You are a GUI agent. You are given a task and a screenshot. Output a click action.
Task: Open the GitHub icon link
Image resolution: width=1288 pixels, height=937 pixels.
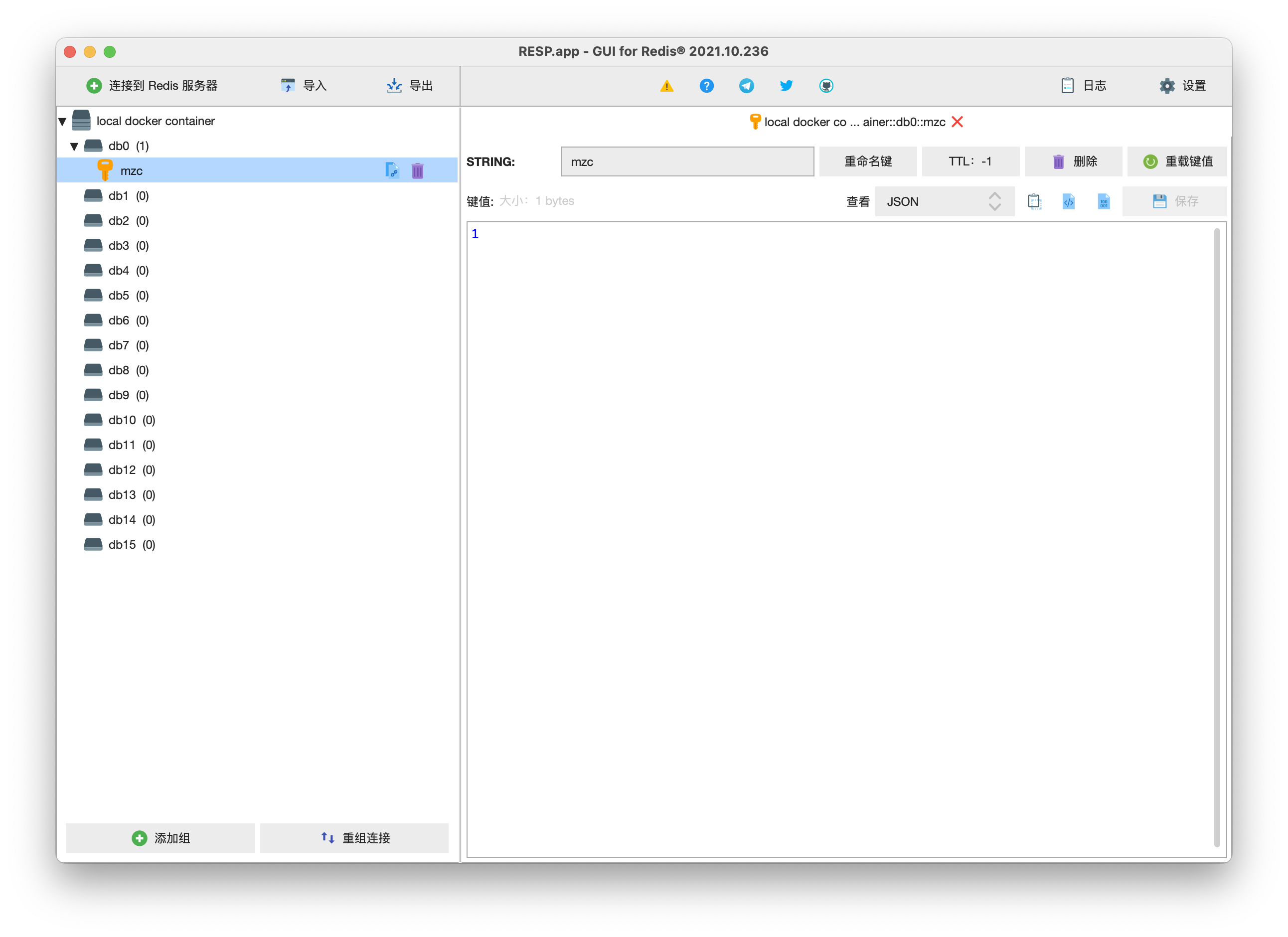[x=826, y=86]
